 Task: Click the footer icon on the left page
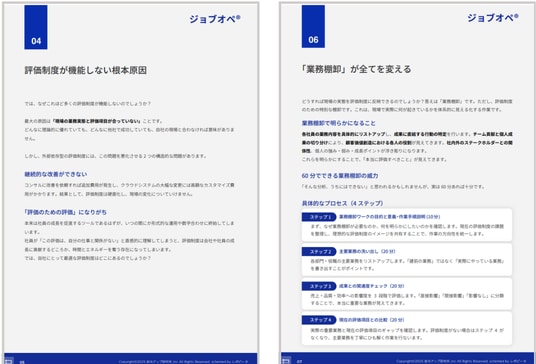9,361
